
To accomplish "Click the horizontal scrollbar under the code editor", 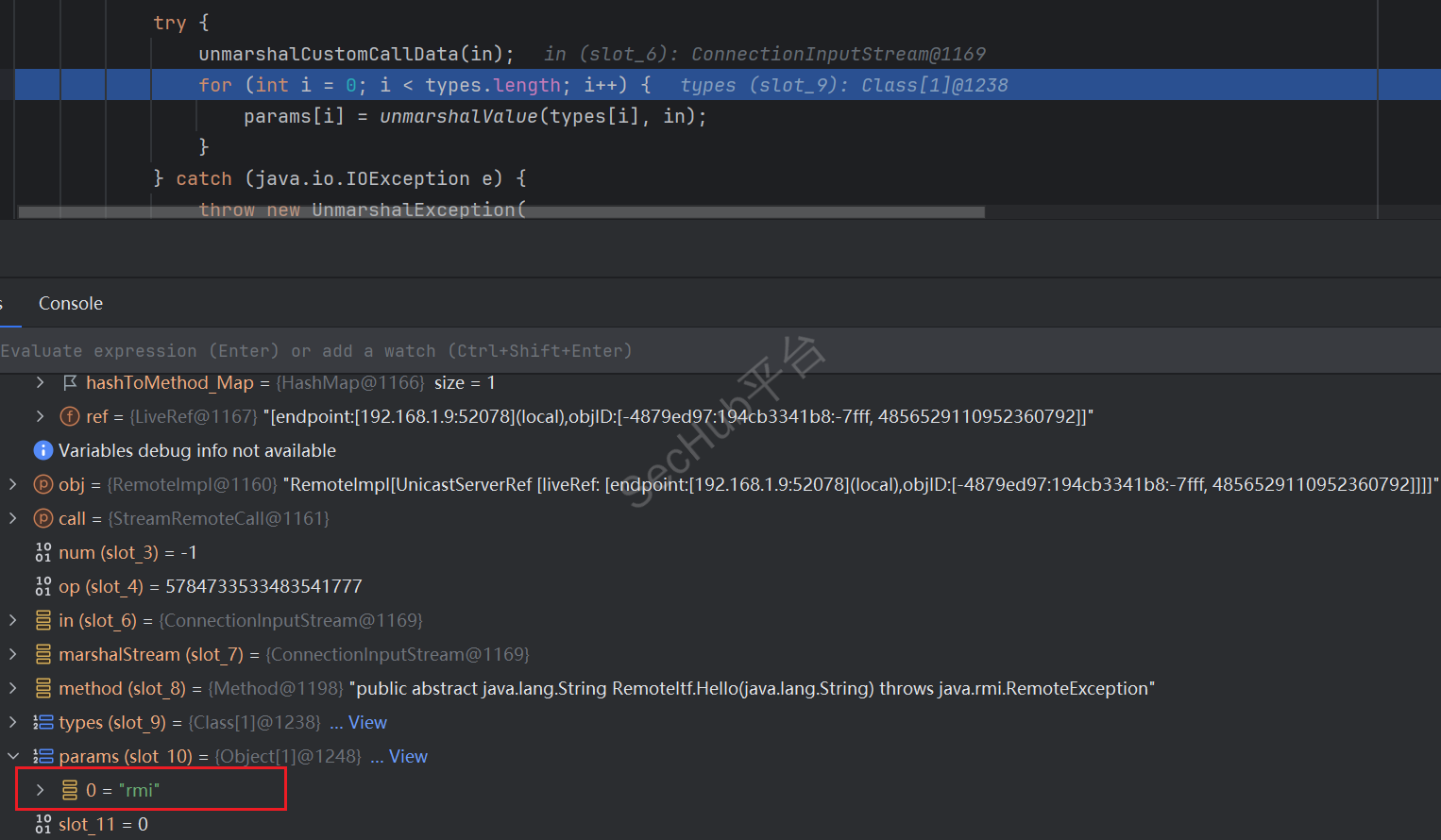I will (x=500, y=212).
